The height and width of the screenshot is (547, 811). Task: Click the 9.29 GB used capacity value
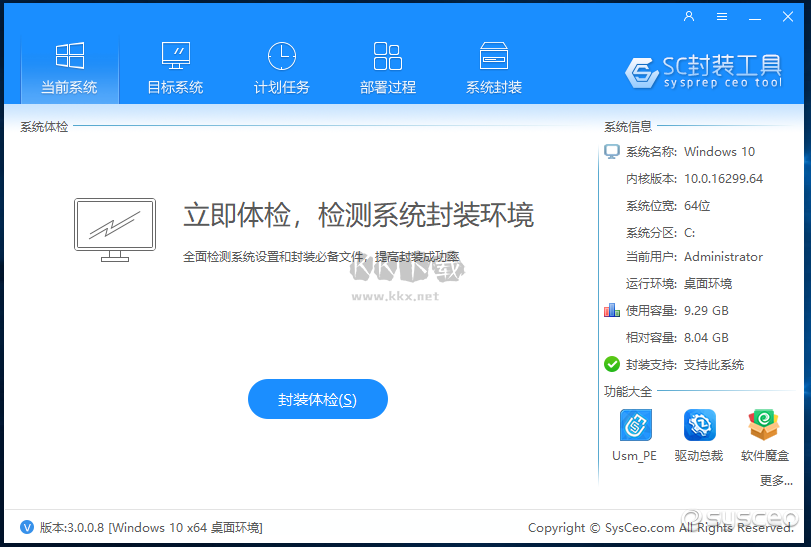tap(706, 310)
